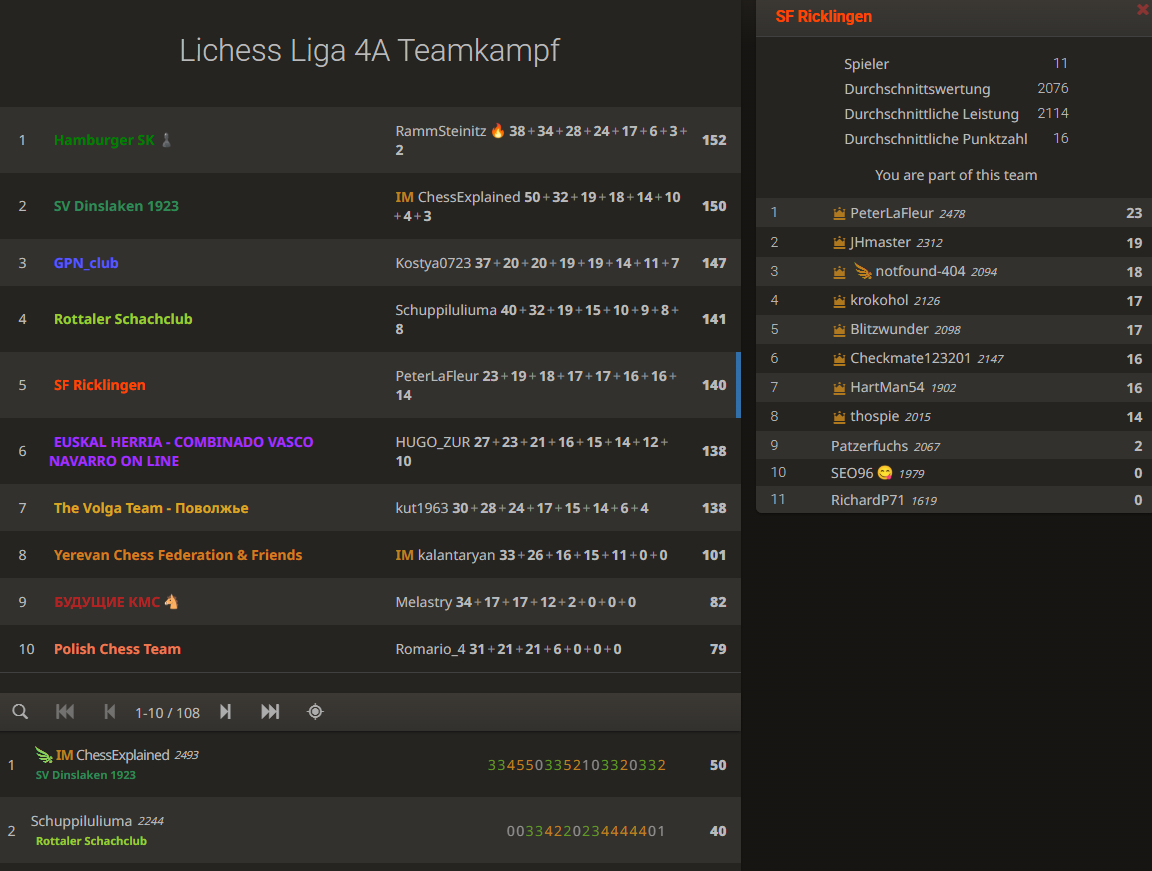This screenshot has width=1152, height=871.
Task: Jump to last page using skip-forward icon
Action: [268, 711]
